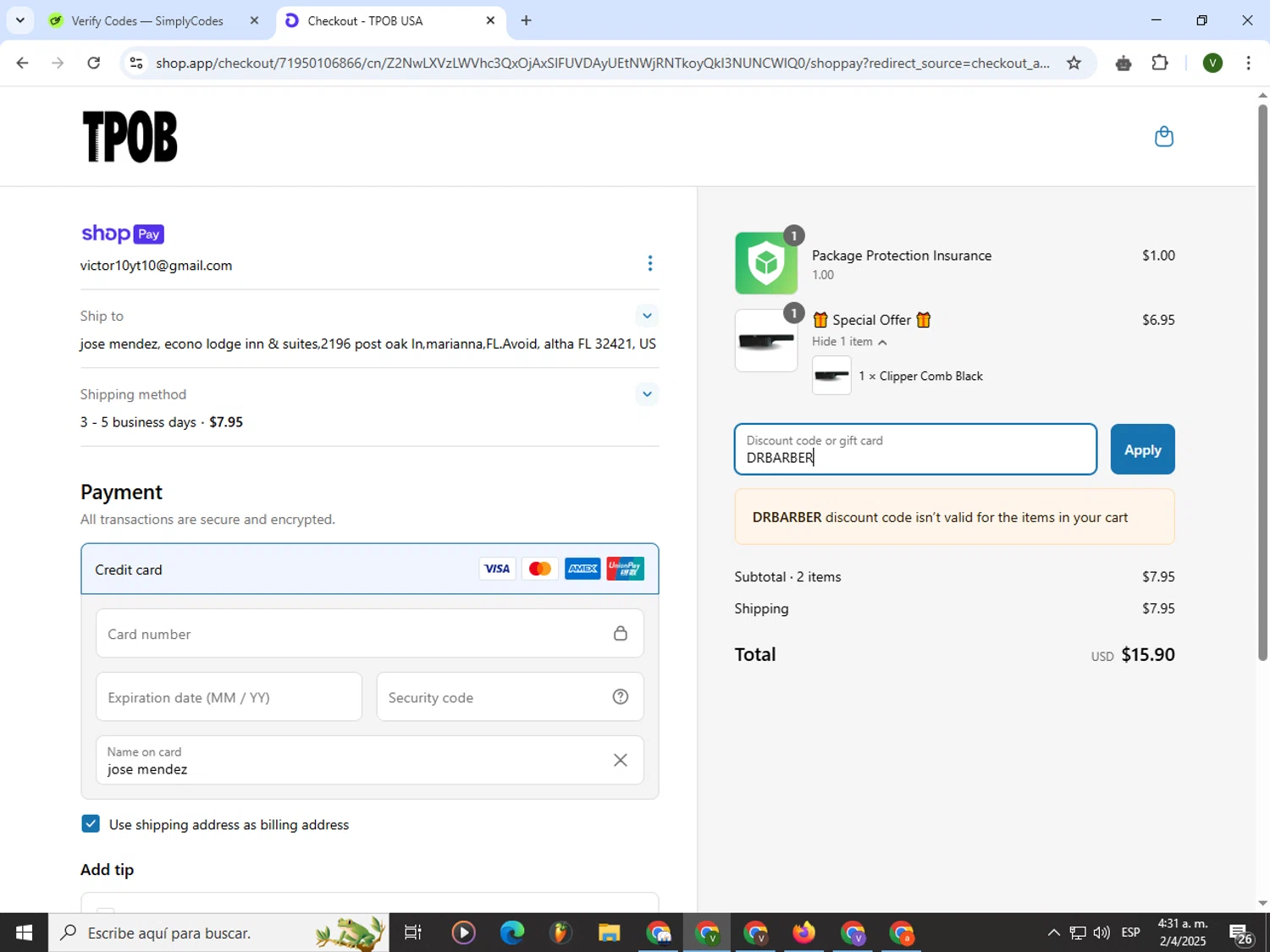Open Microsoft Edge from the taskbar
Screen dimensions: 1270x952
coord(512,933)
